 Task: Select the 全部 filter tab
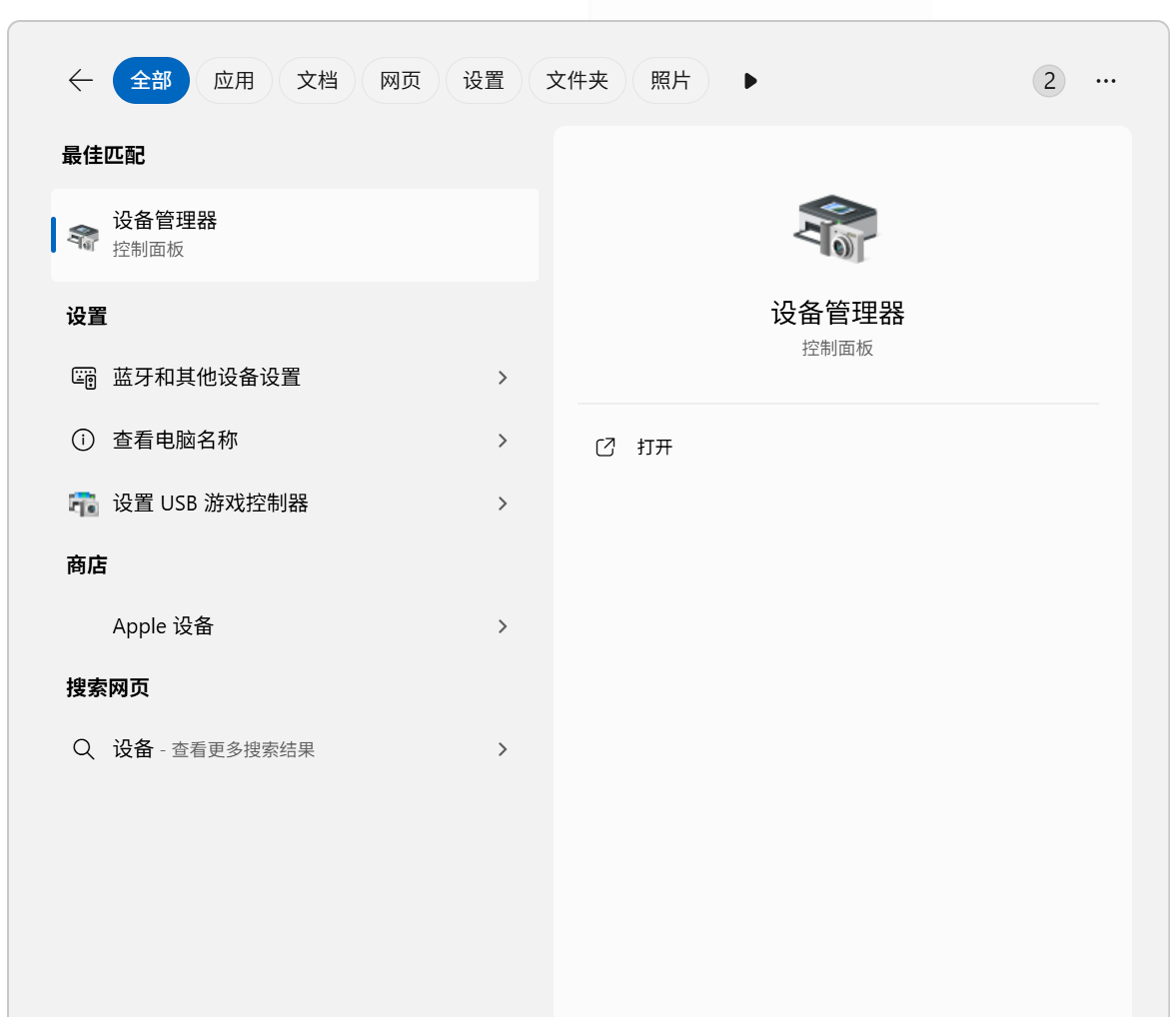[151, 80]
